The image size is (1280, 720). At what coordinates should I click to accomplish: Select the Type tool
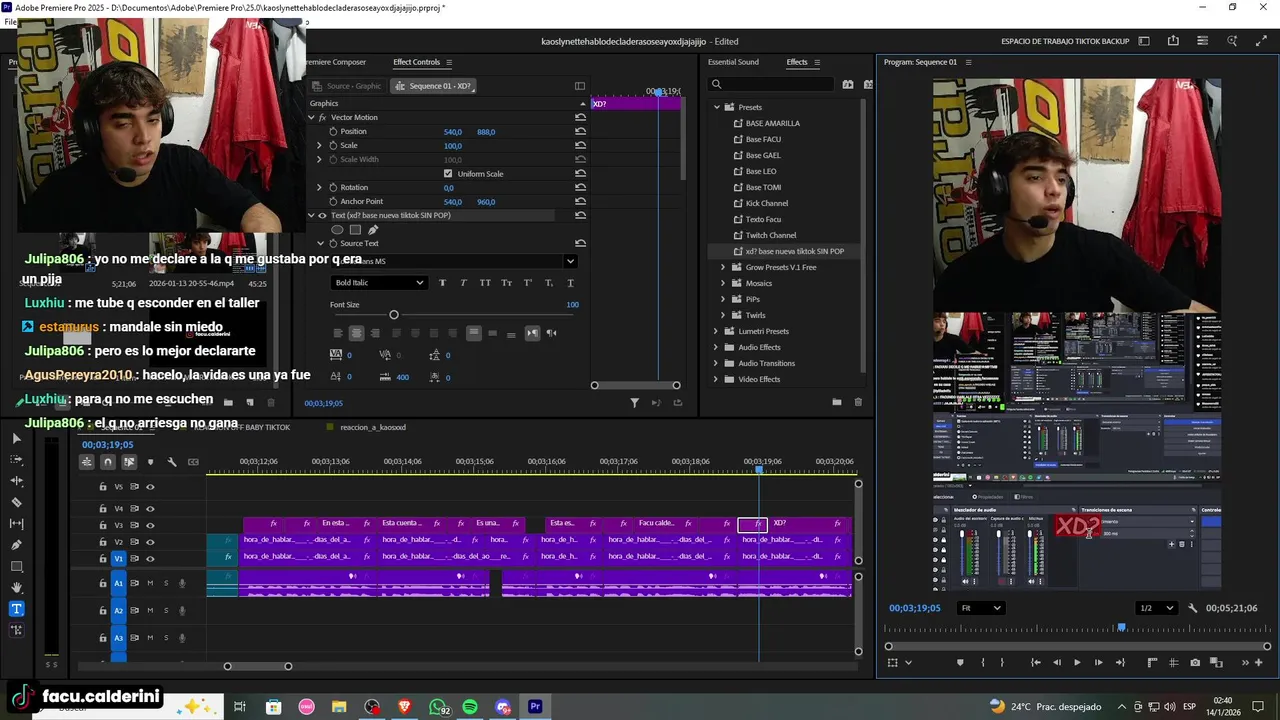click(16, 609)
